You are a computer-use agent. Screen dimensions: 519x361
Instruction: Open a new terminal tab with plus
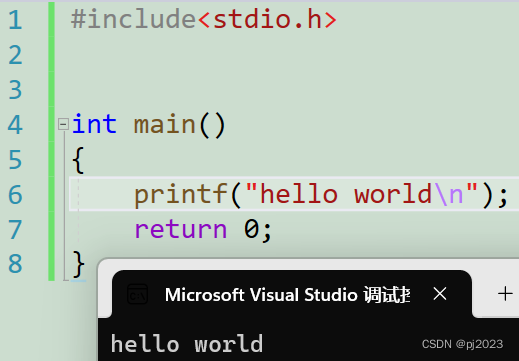[505, 294]
